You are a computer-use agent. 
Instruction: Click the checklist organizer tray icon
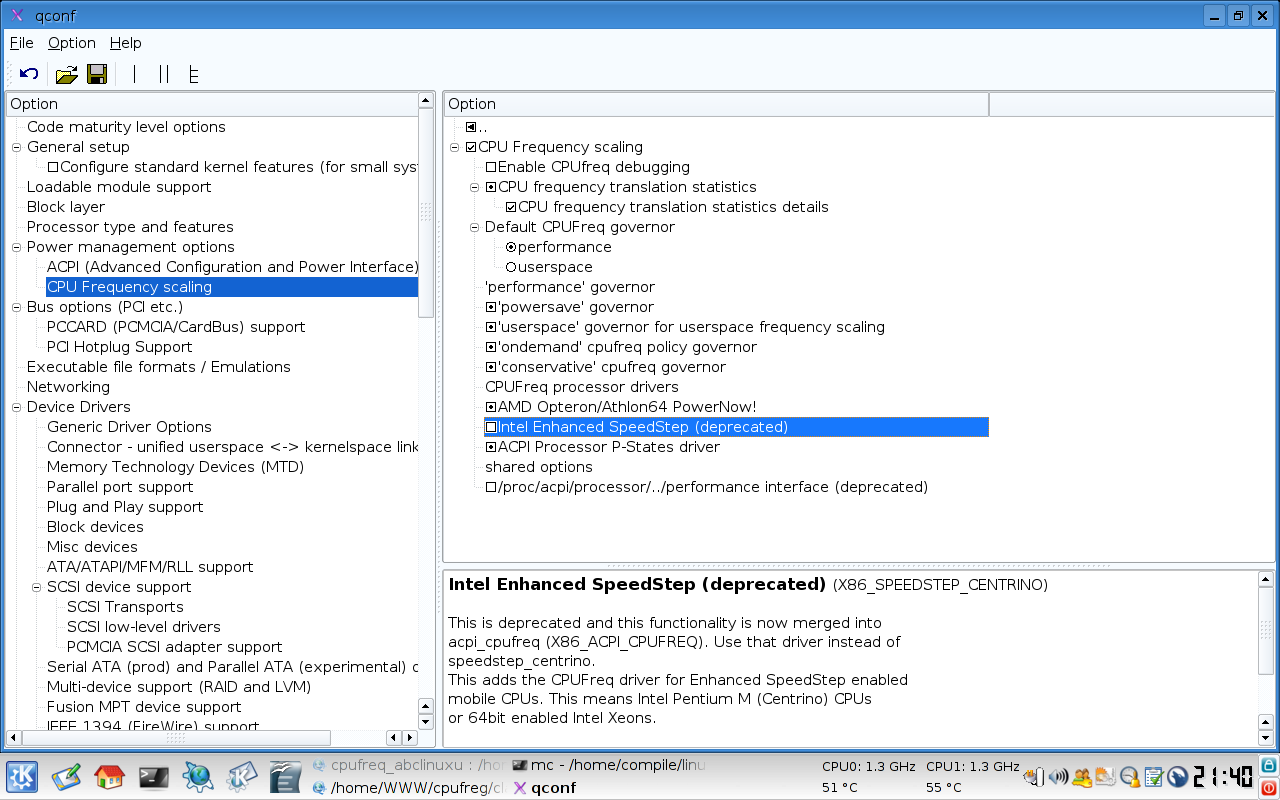[x=1154, y=777]
